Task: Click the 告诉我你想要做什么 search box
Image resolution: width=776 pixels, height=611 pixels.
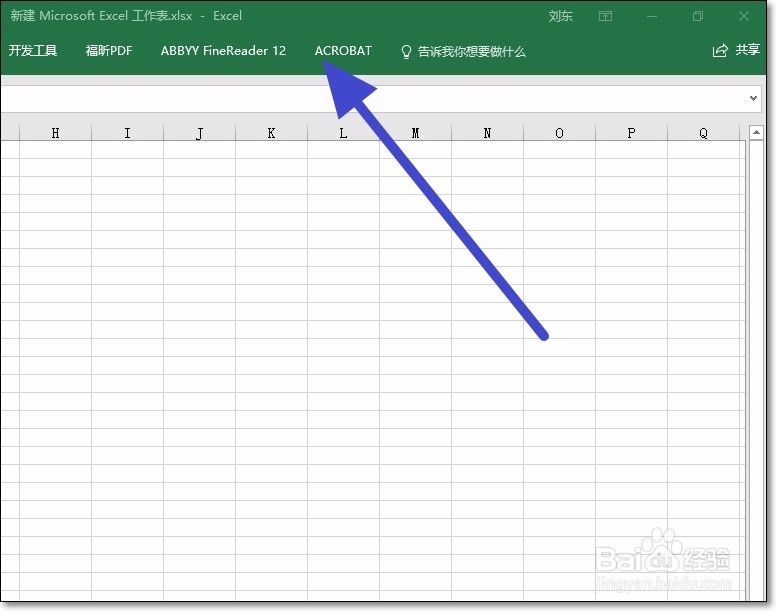Action: click(x=471, y=51)
